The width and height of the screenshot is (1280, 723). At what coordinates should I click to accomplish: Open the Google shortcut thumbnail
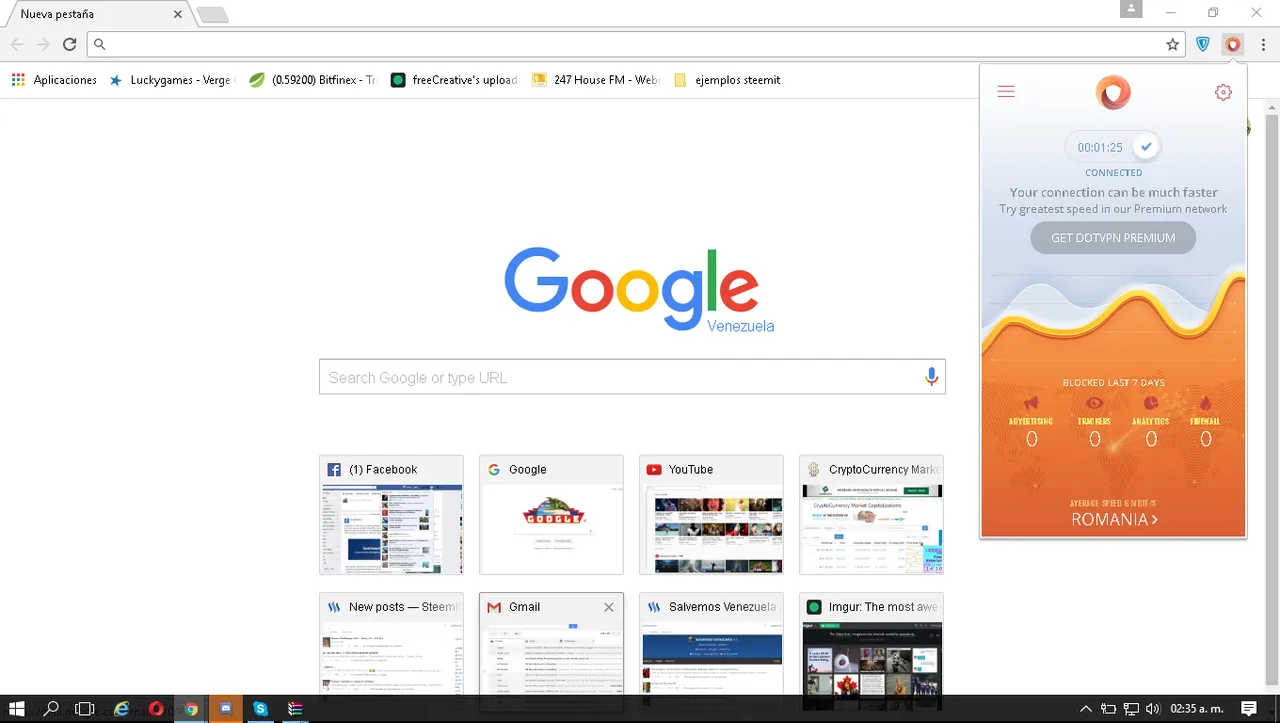[x=551, y=515]
